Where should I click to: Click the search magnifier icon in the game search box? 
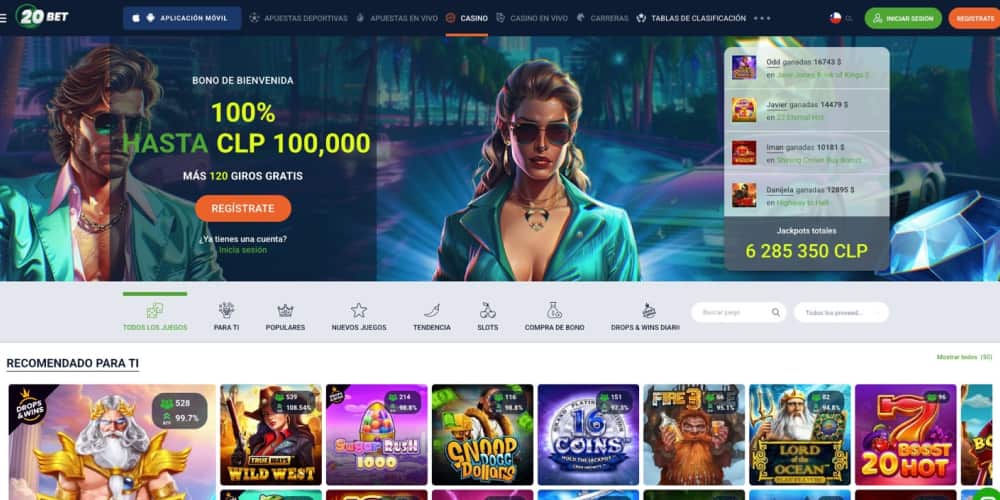[x=776, y=312]
